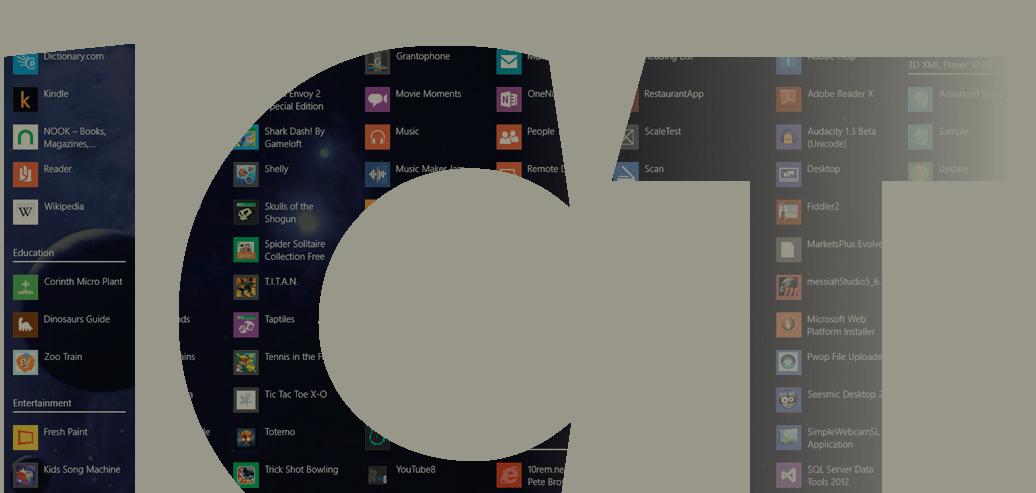Screen dimensions: 1036x493
Task: Open SQL Server Data Tools 2012
Action: coord(788,475)
